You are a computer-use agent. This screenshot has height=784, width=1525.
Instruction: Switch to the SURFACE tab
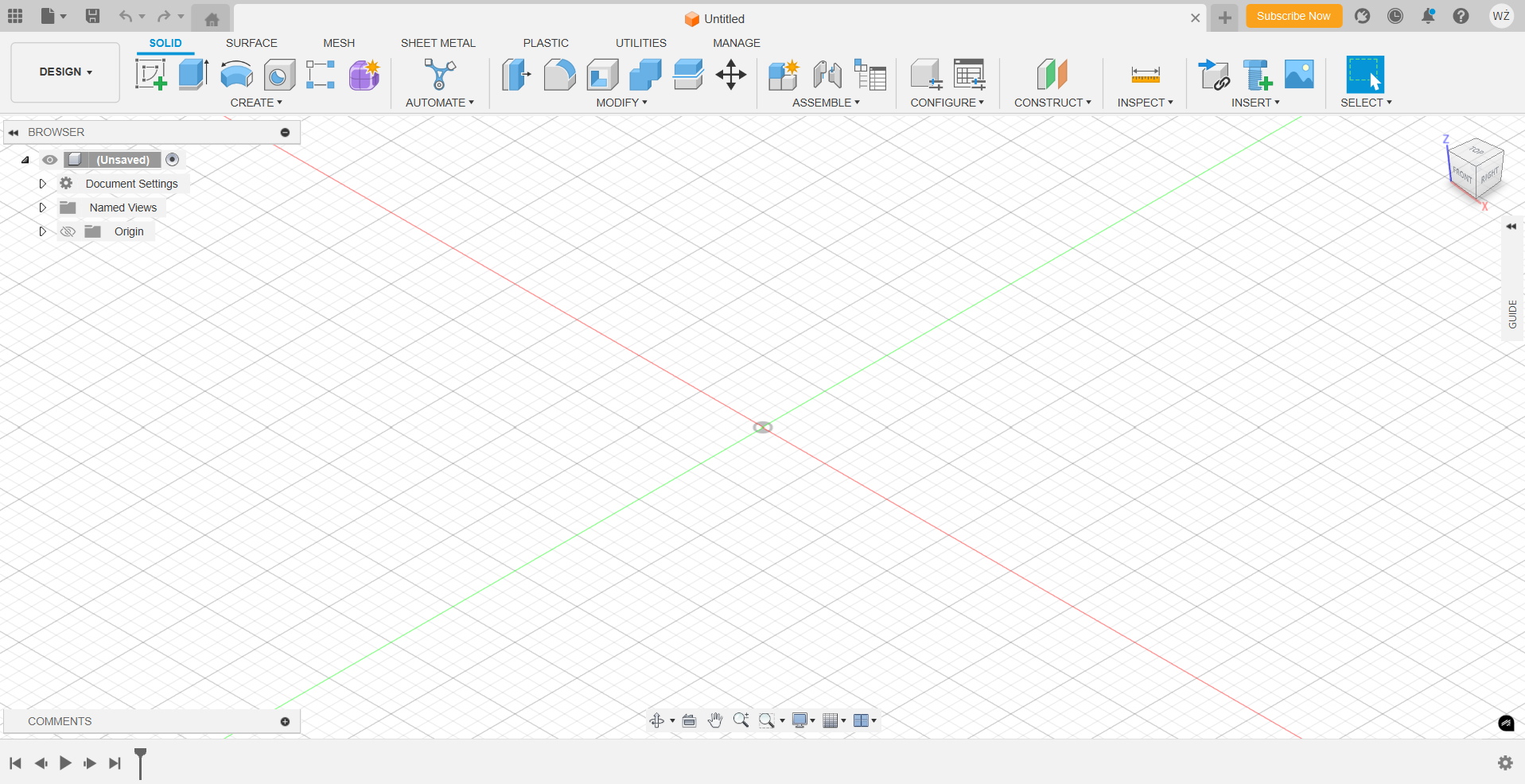click(251, 43)
